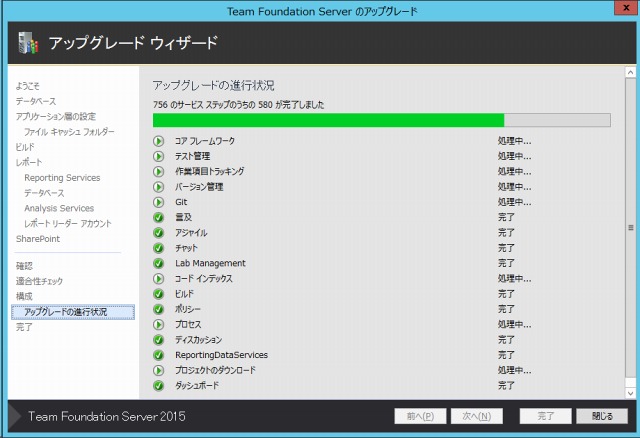Click the completed check icon beside アジャイル
Image resolution: width=640 pixels, height=438 pixels.
158,233
